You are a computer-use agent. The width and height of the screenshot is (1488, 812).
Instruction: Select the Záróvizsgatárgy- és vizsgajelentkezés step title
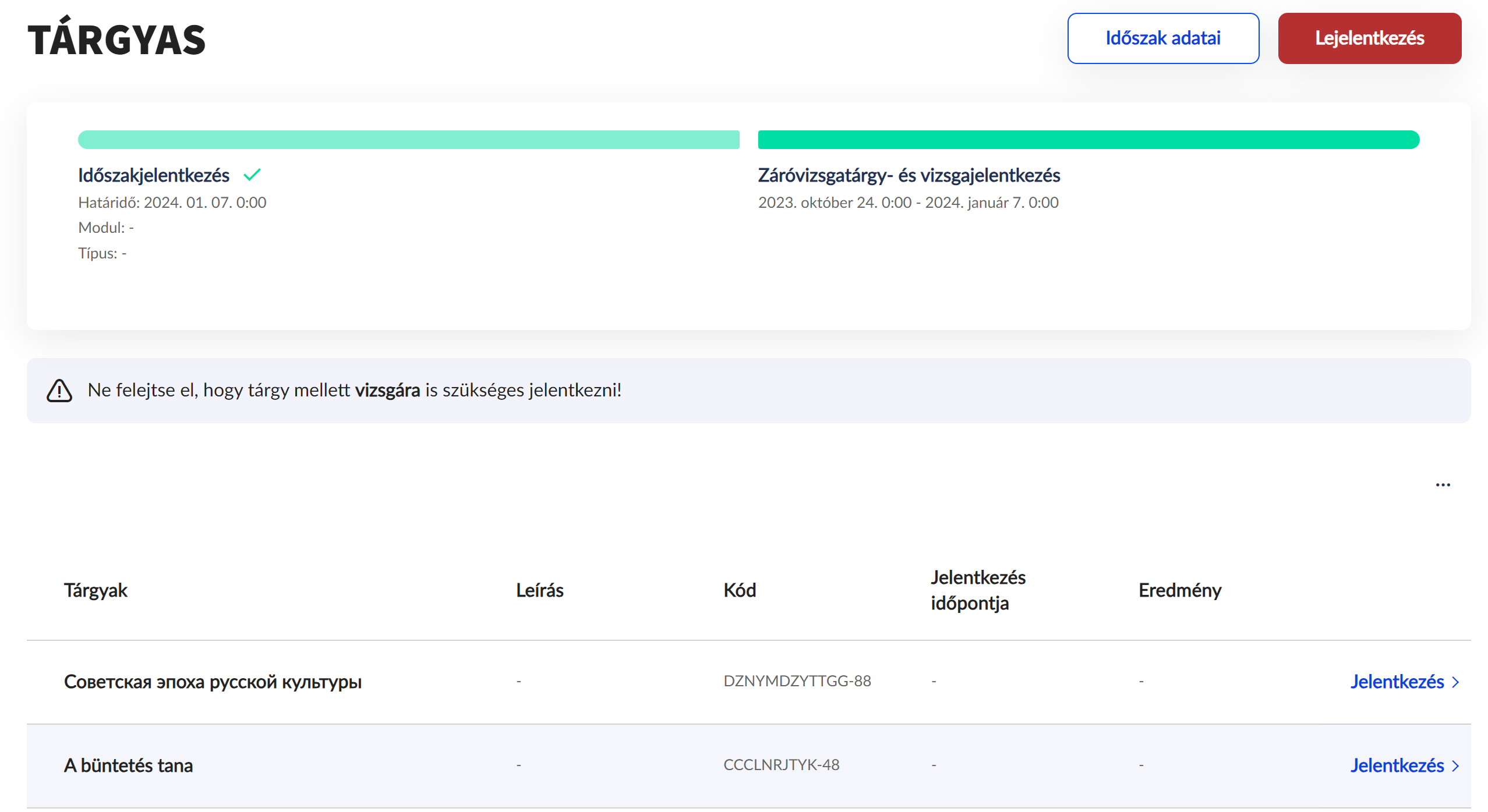coord(909,175)
